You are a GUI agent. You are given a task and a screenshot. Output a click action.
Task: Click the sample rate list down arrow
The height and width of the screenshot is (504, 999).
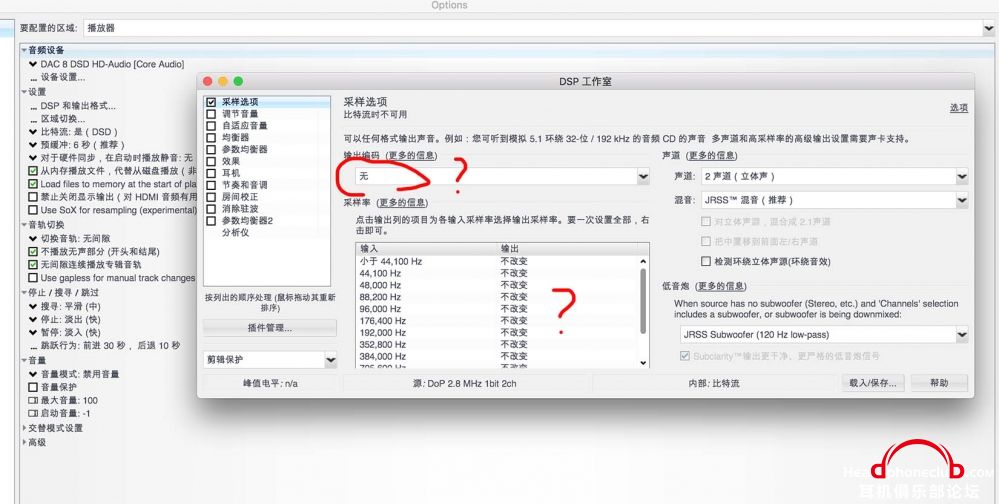tap(643, 363)
